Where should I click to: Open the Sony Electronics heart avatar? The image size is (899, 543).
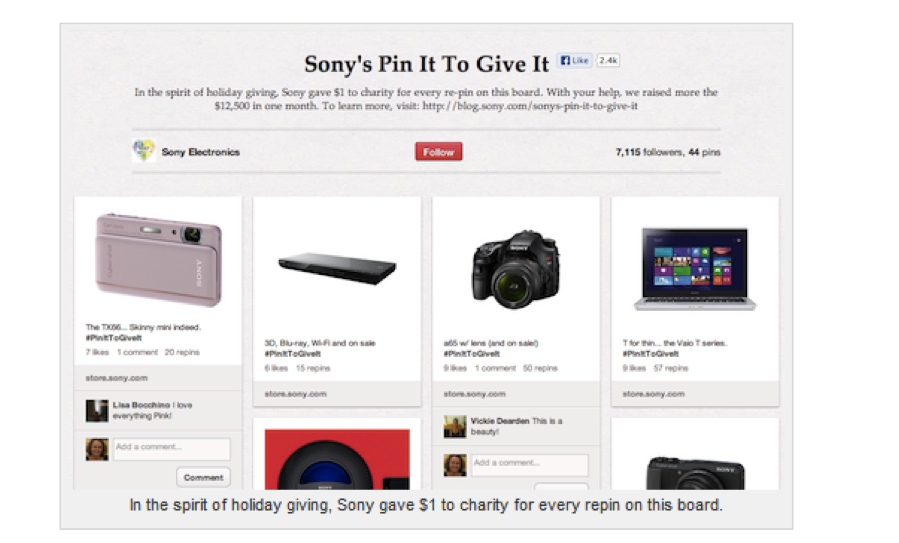coord(143,151)
